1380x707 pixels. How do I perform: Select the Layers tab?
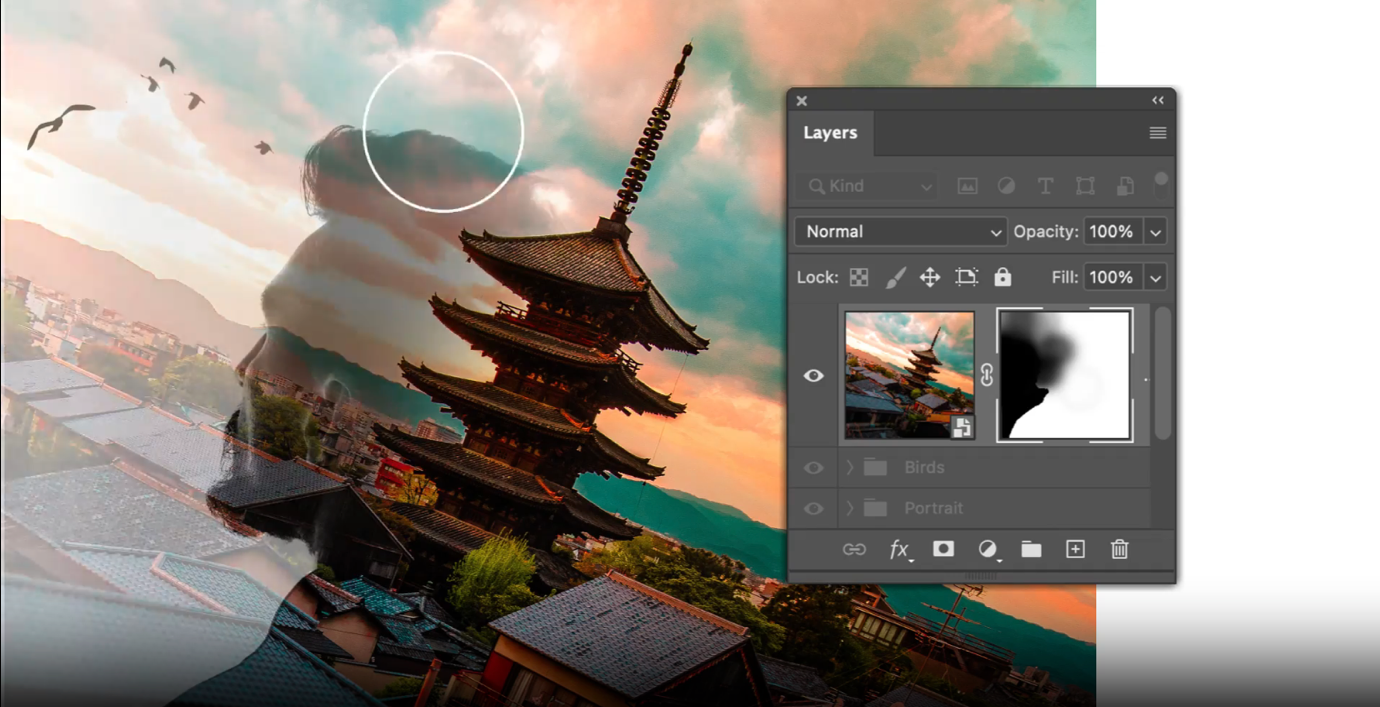pyautogui.click(x=830, y=132)
